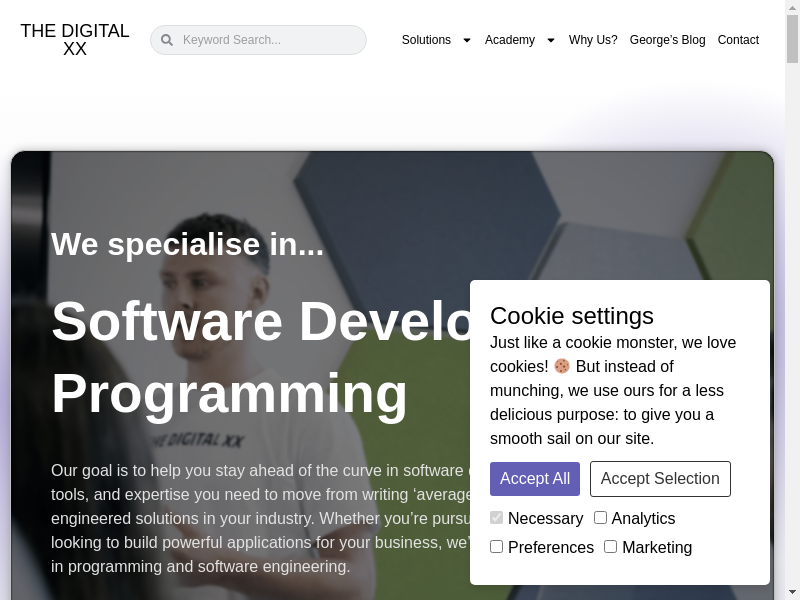This screenshot has width=800, height=600.
Task: Expand the Solutions dropdown arrow
Action: click(466, 41)
